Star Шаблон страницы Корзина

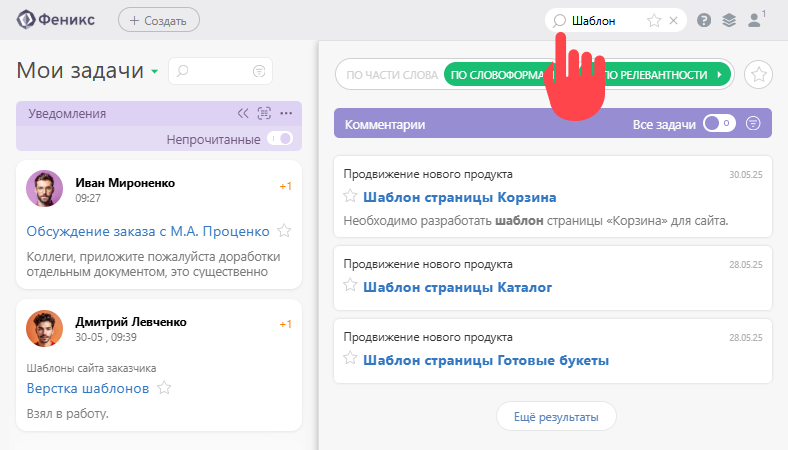tap(350, 196)
